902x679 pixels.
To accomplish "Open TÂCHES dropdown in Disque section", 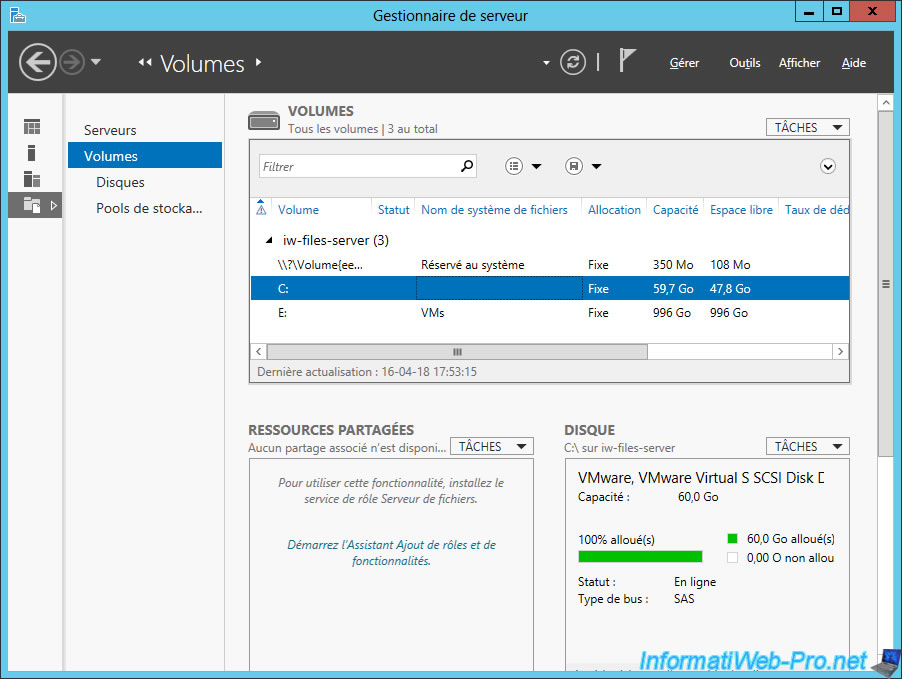I will 807,446.
